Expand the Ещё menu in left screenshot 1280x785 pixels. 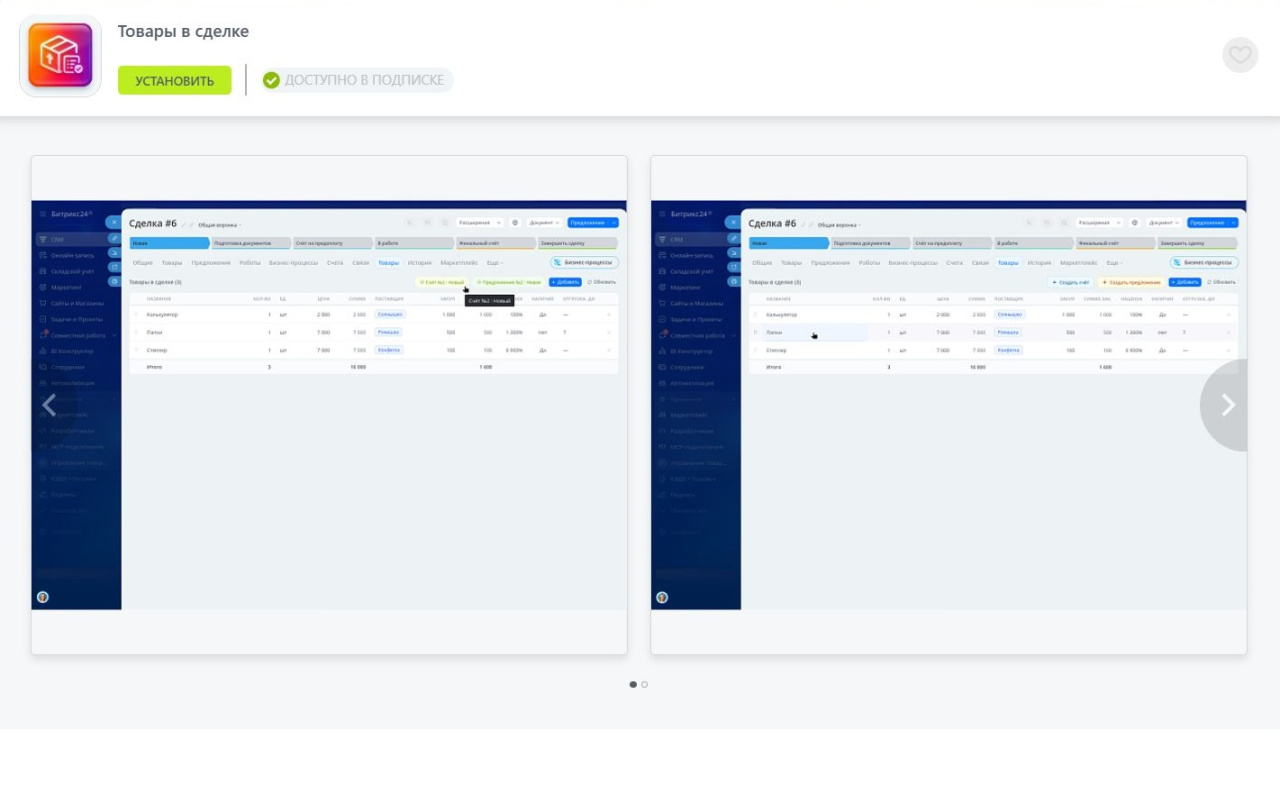495,263
